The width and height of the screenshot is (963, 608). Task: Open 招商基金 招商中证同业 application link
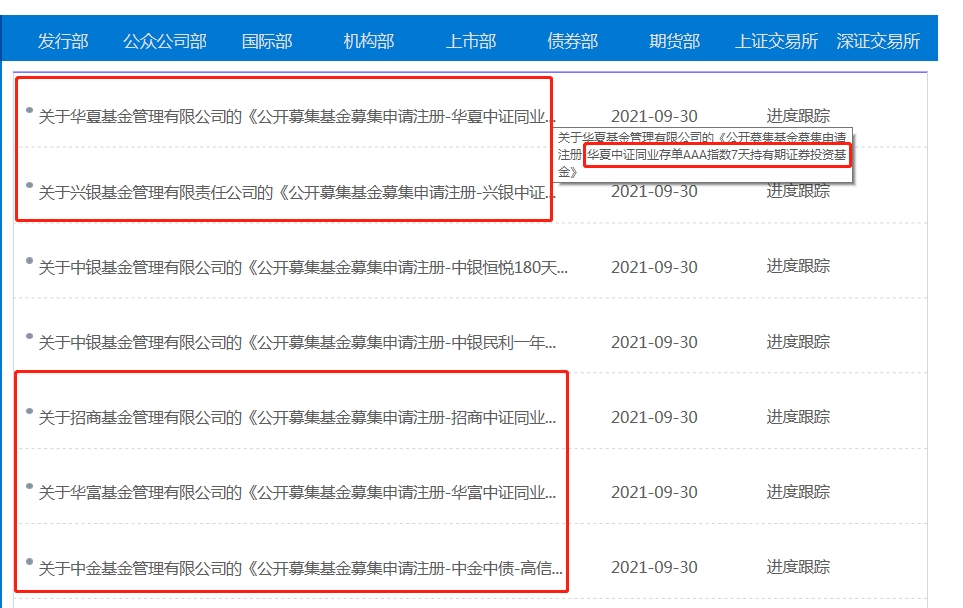click(297, 418)
